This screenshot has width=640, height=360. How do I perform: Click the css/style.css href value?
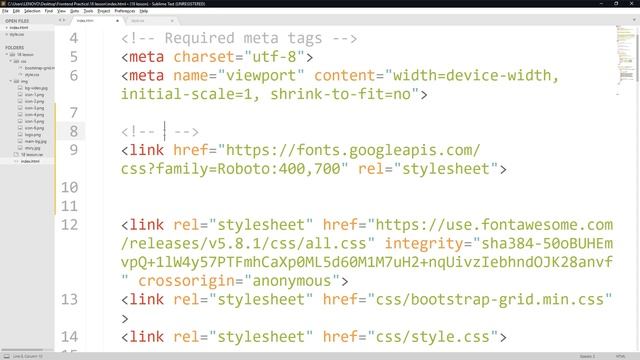click(433, 337)
